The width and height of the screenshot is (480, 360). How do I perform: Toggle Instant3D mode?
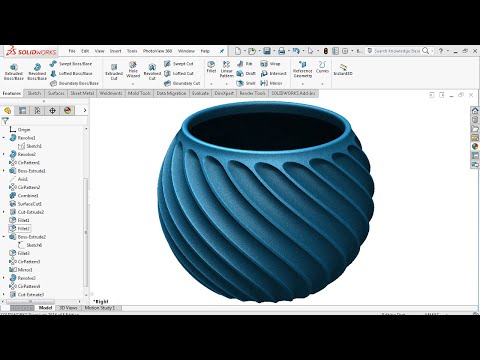[343, 69]
